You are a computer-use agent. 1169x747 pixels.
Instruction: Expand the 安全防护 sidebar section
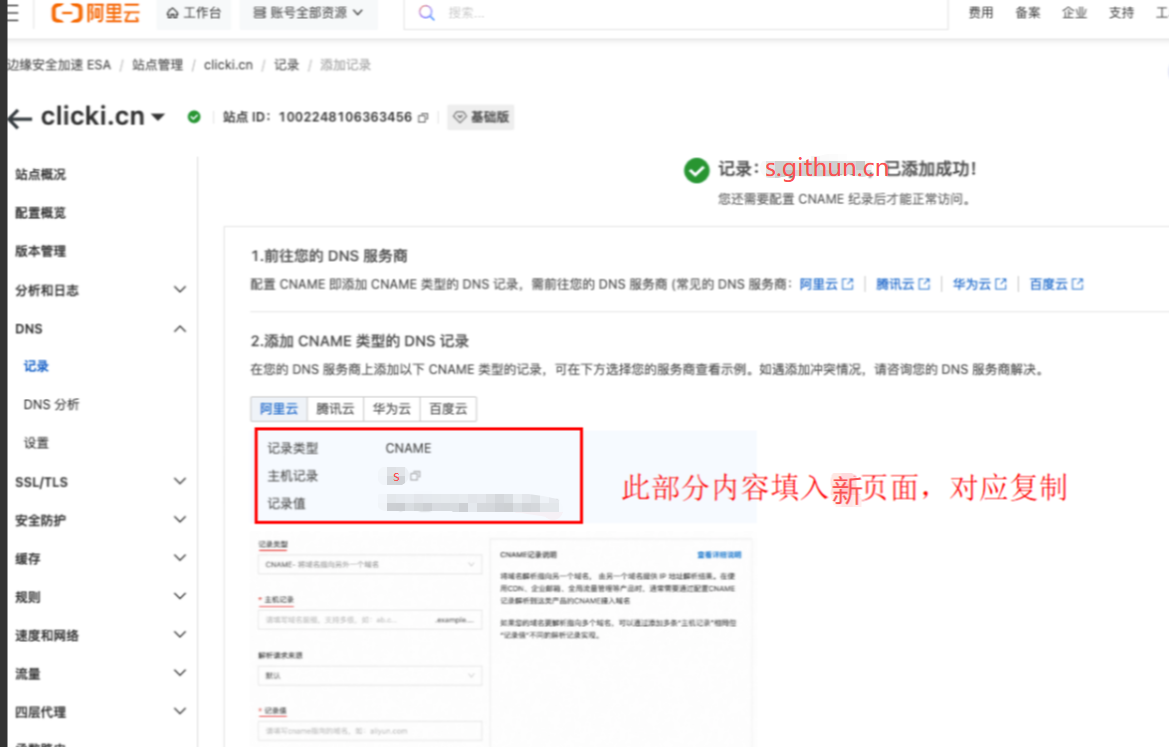pyautogui.click(x=180, y=520)
